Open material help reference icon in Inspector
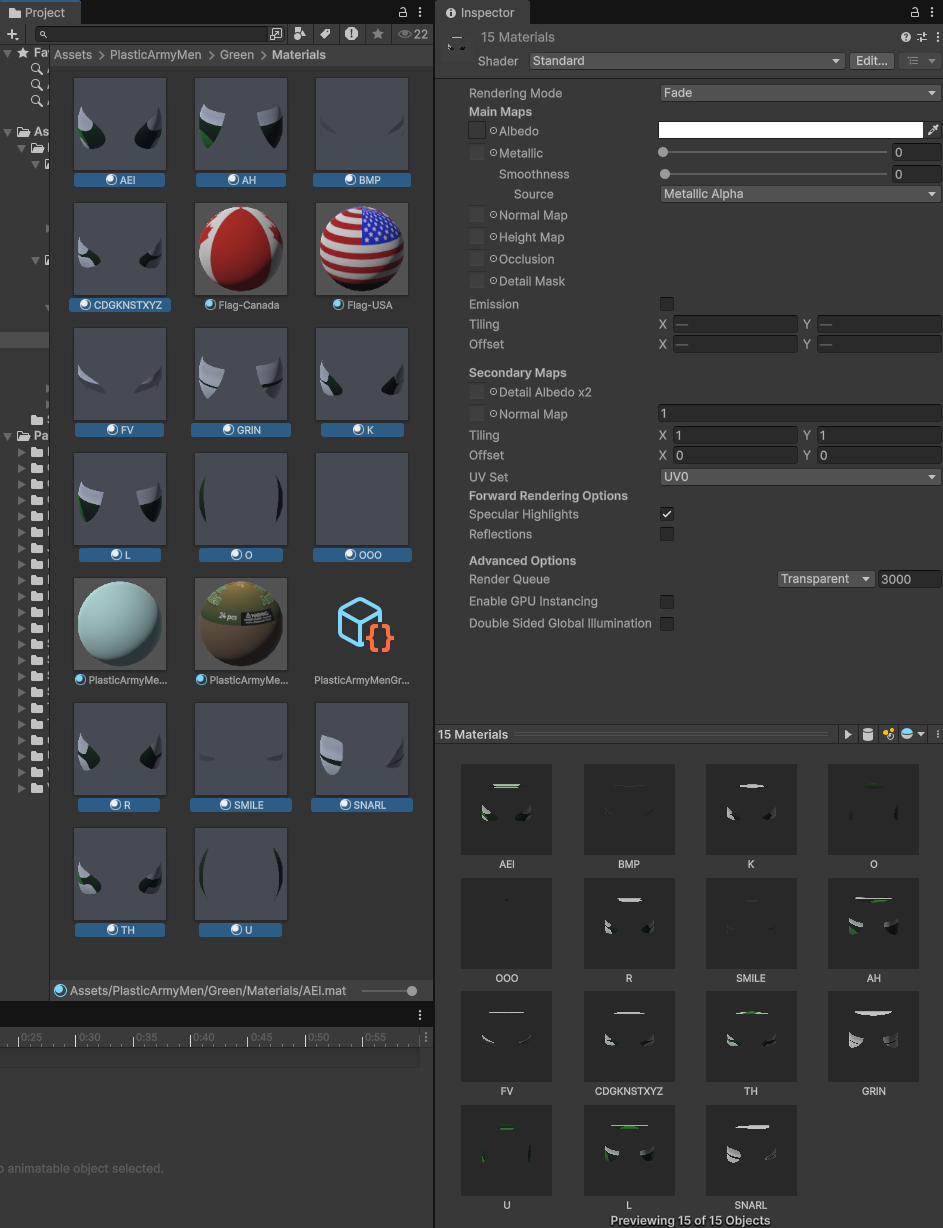Image resolution: width=943 pixels, height=1228 pixels. [906, 37]
